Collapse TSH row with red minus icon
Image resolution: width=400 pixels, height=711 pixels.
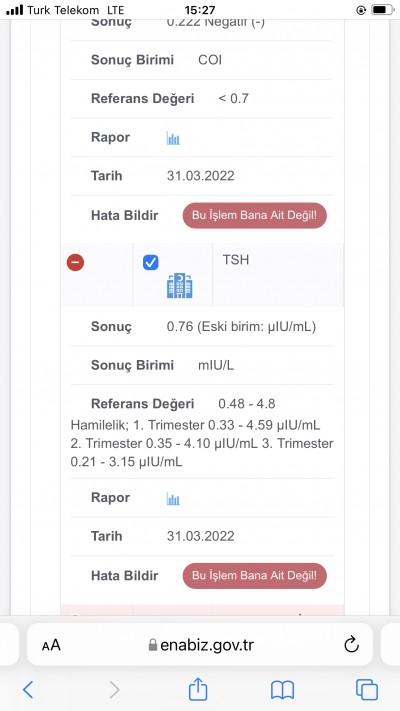75,263
